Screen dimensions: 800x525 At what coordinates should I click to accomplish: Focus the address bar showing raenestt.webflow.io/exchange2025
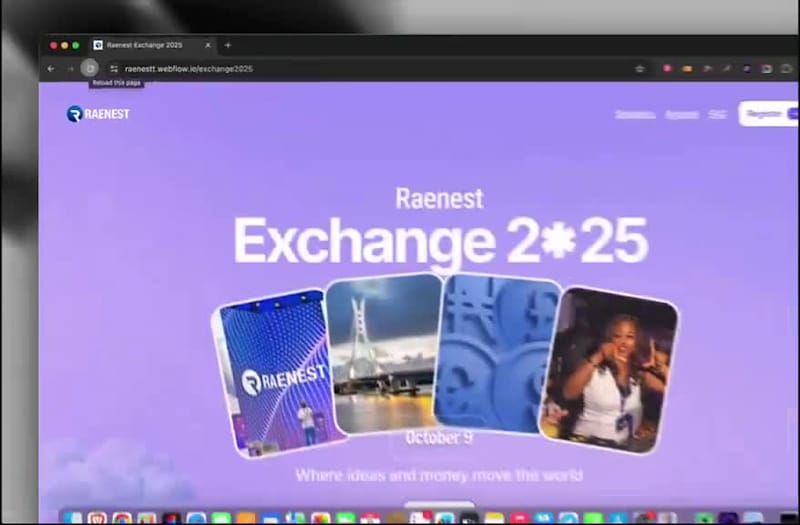tap(377, 68)
